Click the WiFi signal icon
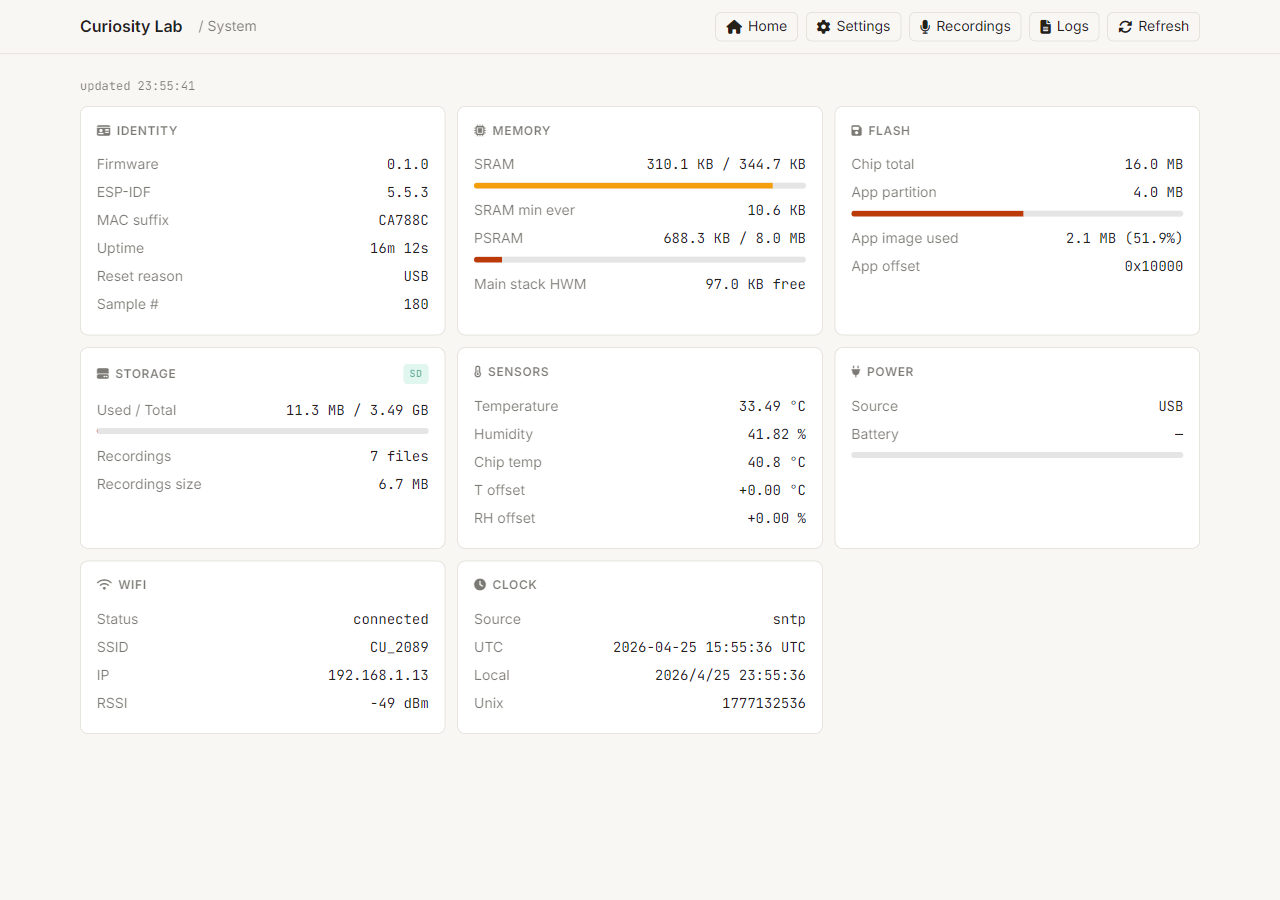The width and height of the screenshot is (1280, 900). point(104,585)
